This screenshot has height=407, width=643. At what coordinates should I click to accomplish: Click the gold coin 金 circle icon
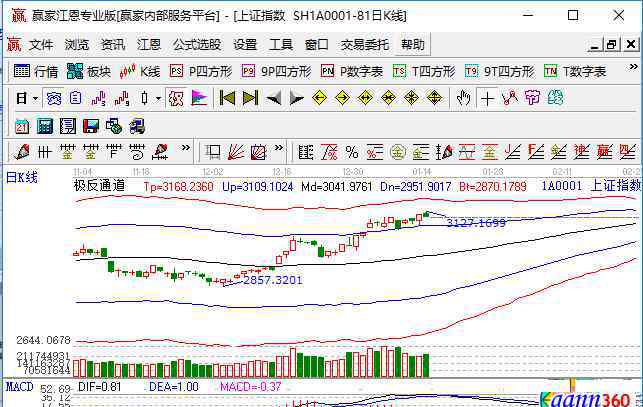pos(397,153)
